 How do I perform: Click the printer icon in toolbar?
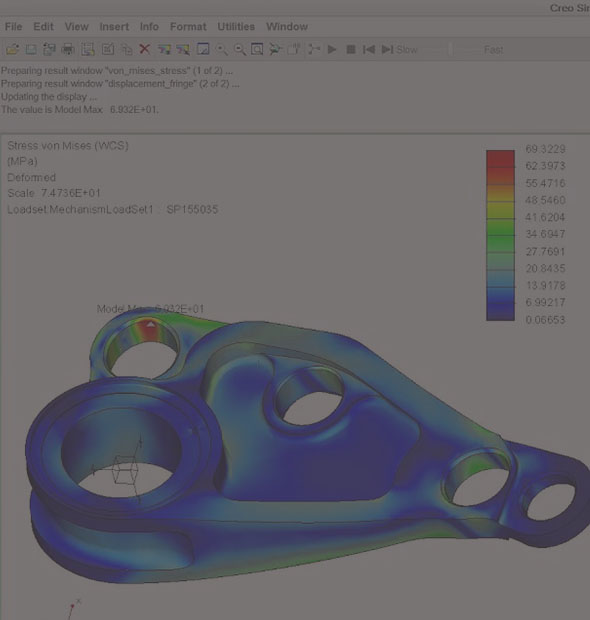68,49
